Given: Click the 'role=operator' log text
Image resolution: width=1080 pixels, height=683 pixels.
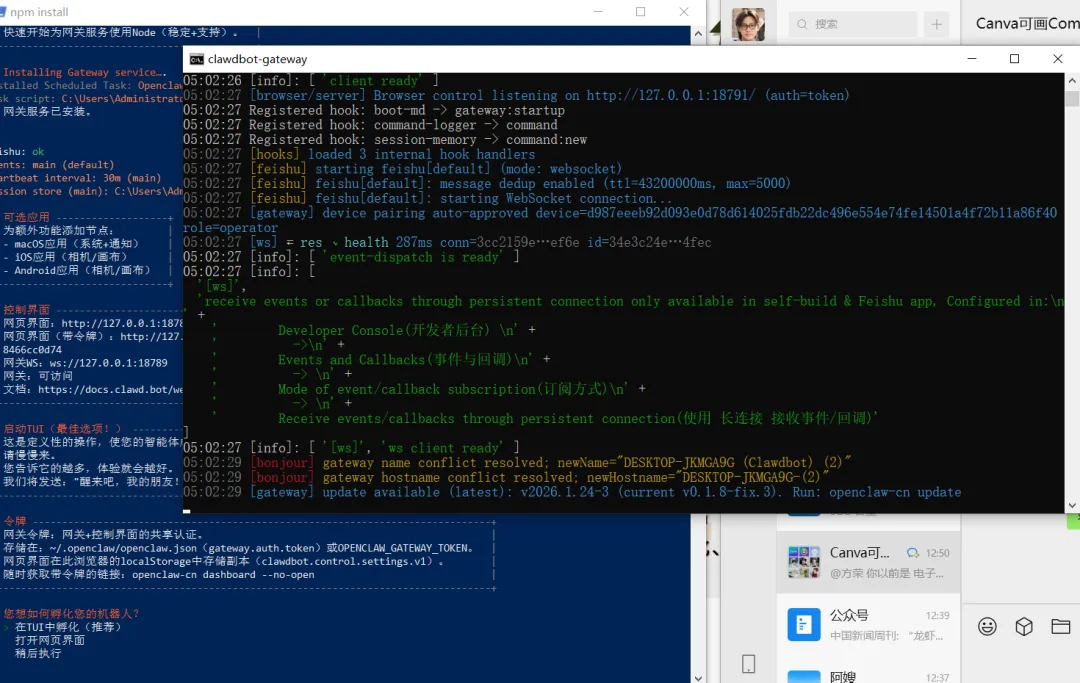Looking at the screenshot, I should tap(230, 228).
